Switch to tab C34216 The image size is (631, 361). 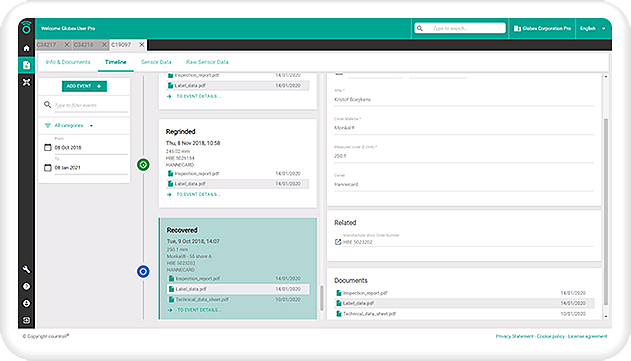pos(84,45)
